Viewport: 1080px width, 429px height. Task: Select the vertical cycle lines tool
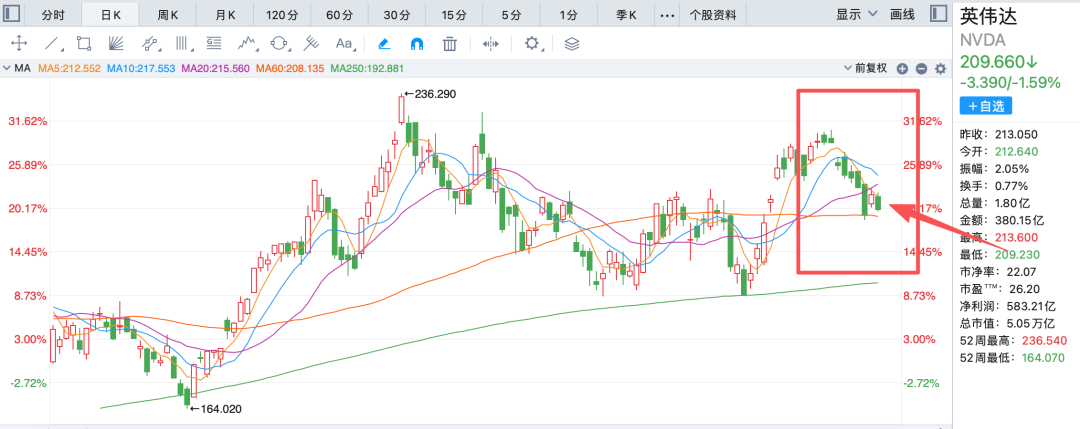(x=183, y=44)
